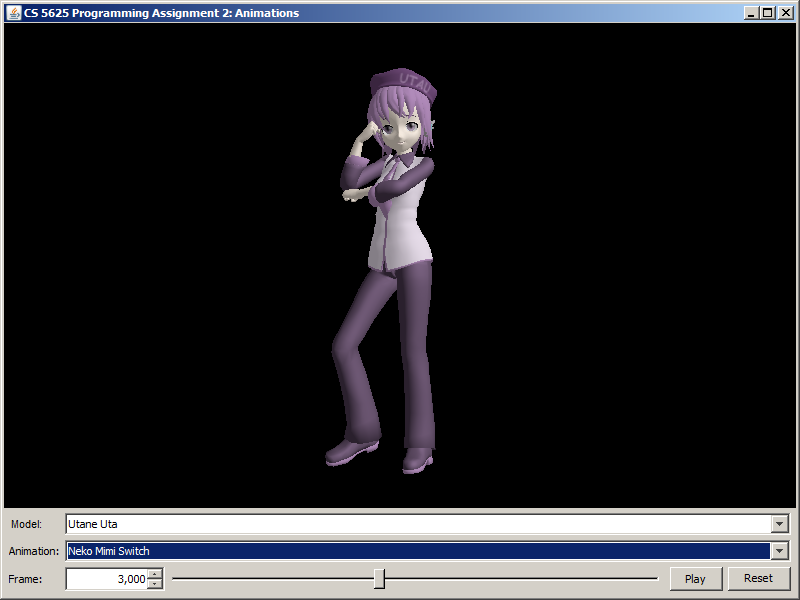Click the Utane Uta model combo box
Viewport: 800px width, 600px height.
(418, 524)
